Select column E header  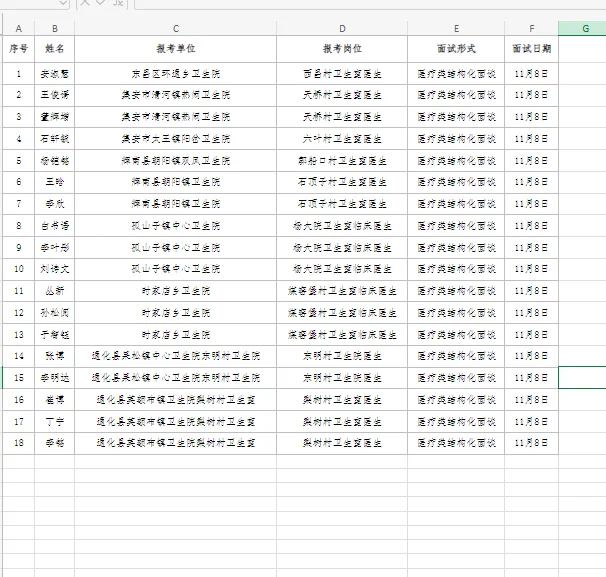click(x=456, y=29)
